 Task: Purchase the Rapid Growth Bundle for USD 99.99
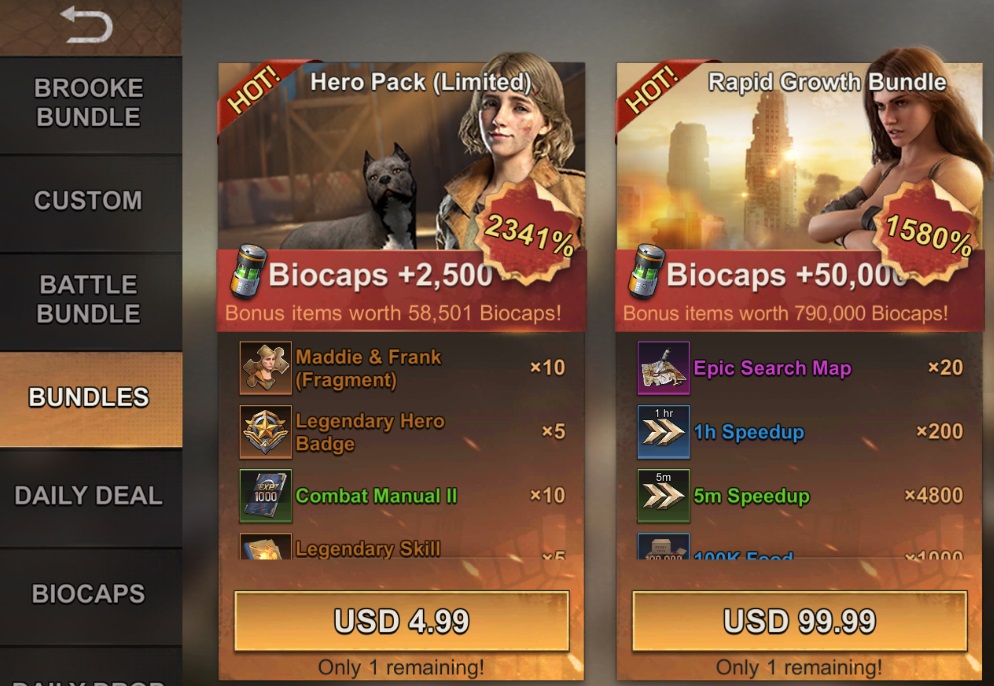pyautogui.click(x=800, y=621)
